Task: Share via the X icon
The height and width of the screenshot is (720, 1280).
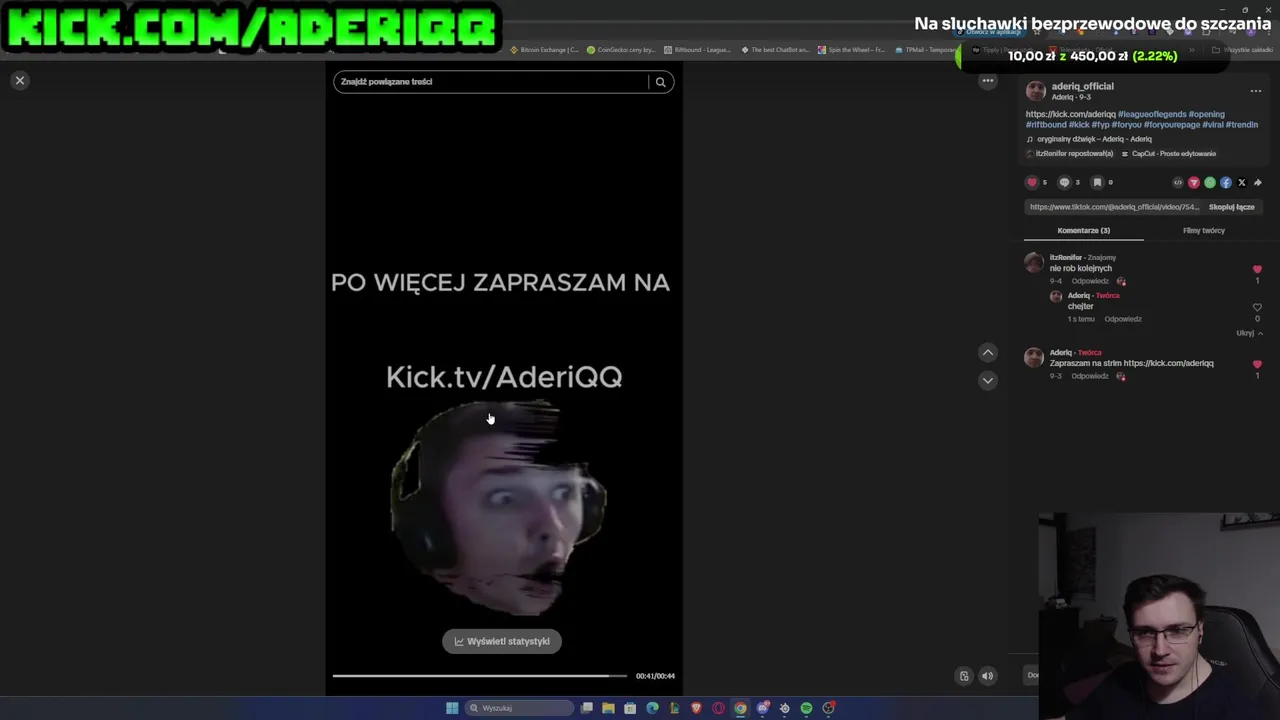Action: click(1242, 183)
